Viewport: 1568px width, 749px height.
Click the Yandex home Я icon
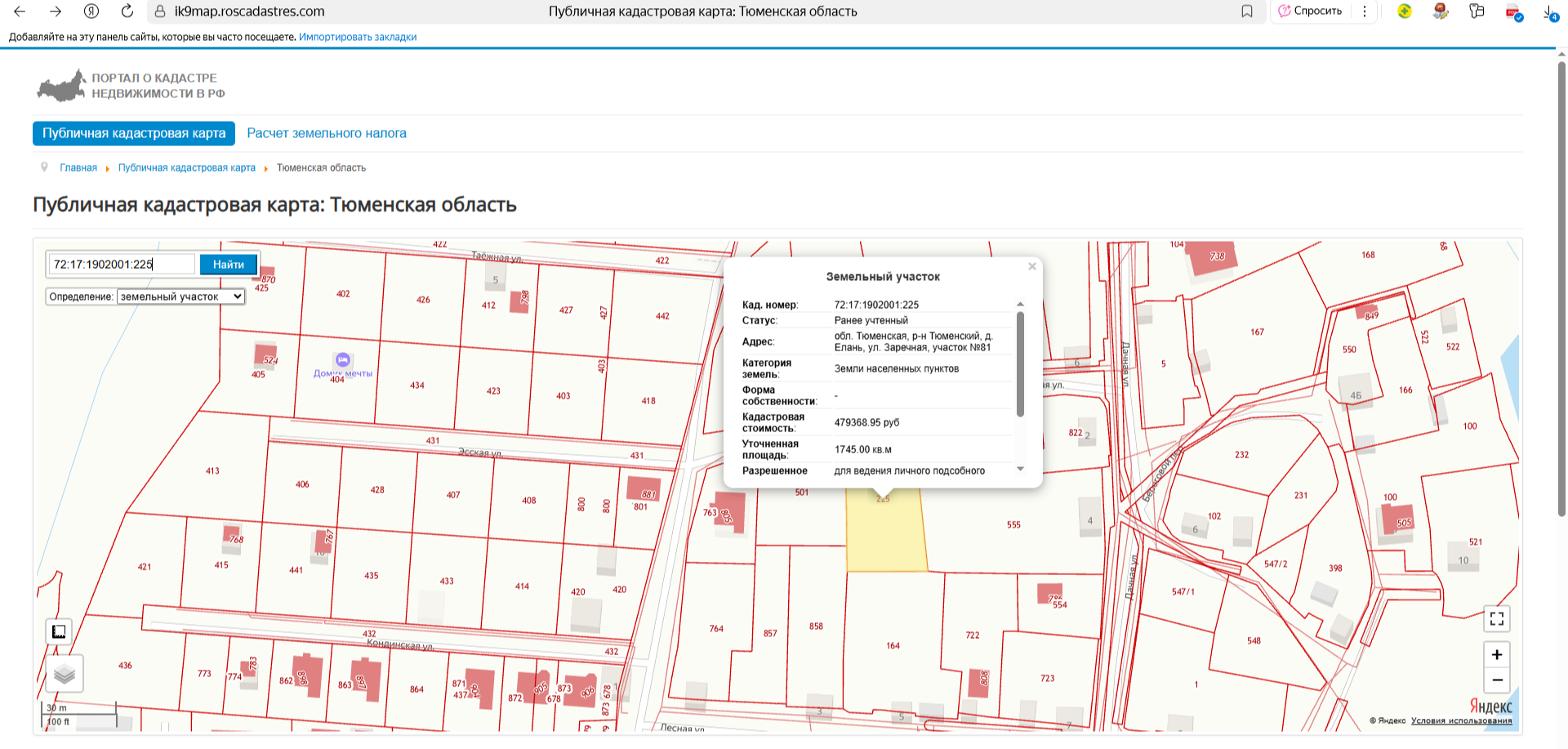click(91, 11)
